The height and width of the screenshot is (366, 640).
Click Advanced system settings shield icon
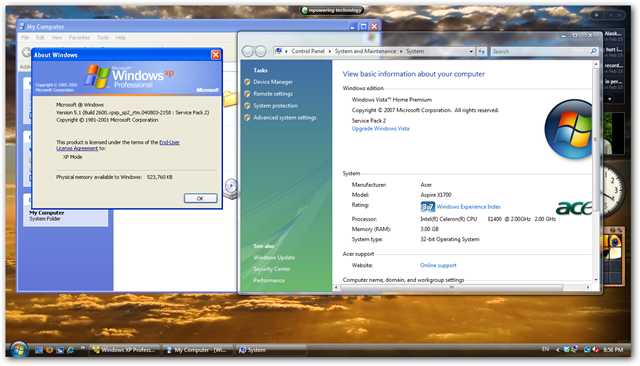(247, 118)
